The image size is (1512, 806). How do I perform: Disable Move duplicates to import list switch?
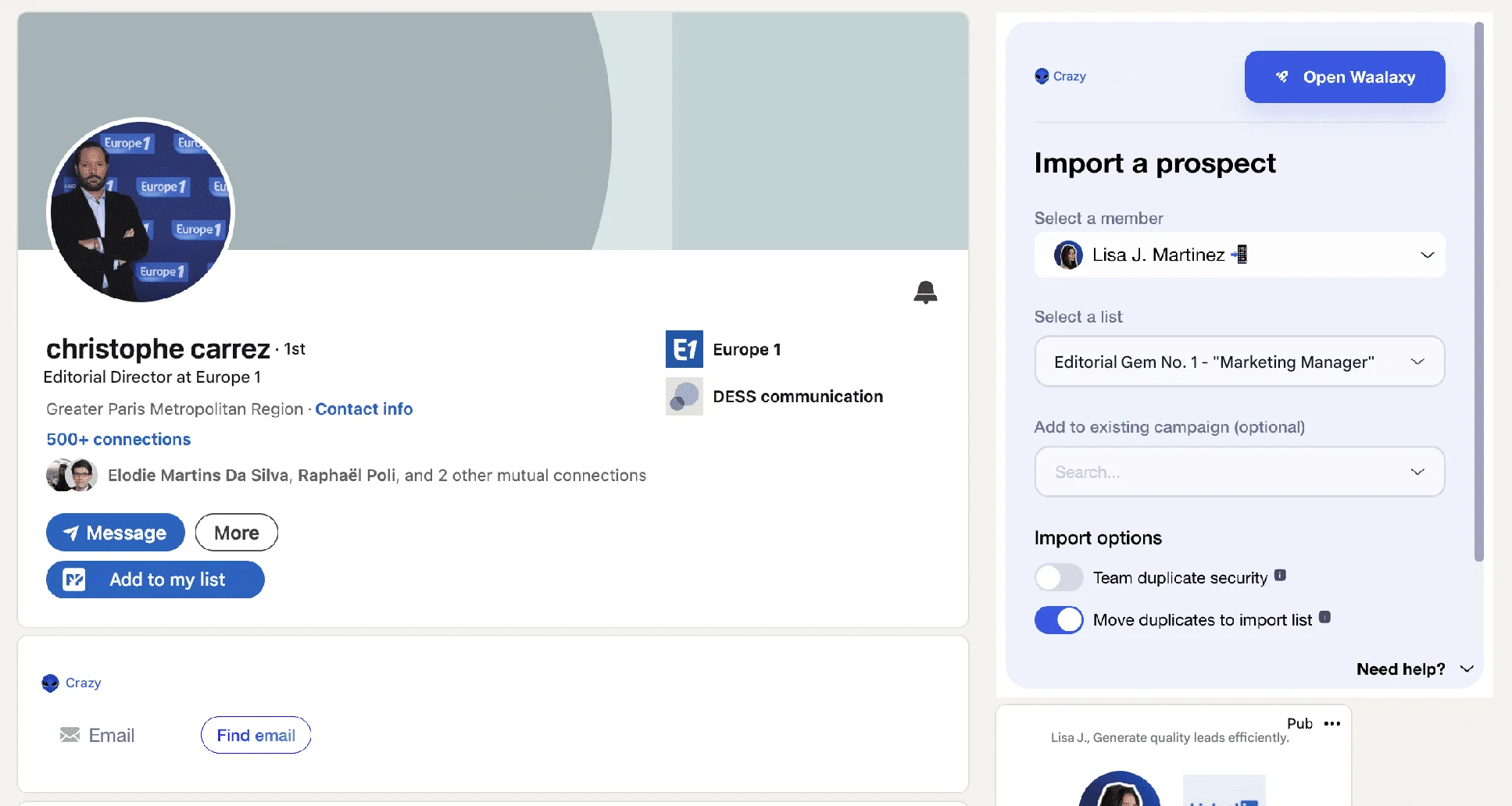[x=1059, y=620]
